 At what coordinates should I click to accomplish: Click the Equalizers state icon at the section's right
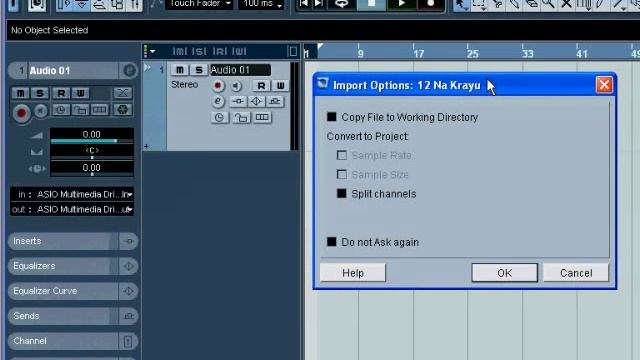(x=129, y=266)
